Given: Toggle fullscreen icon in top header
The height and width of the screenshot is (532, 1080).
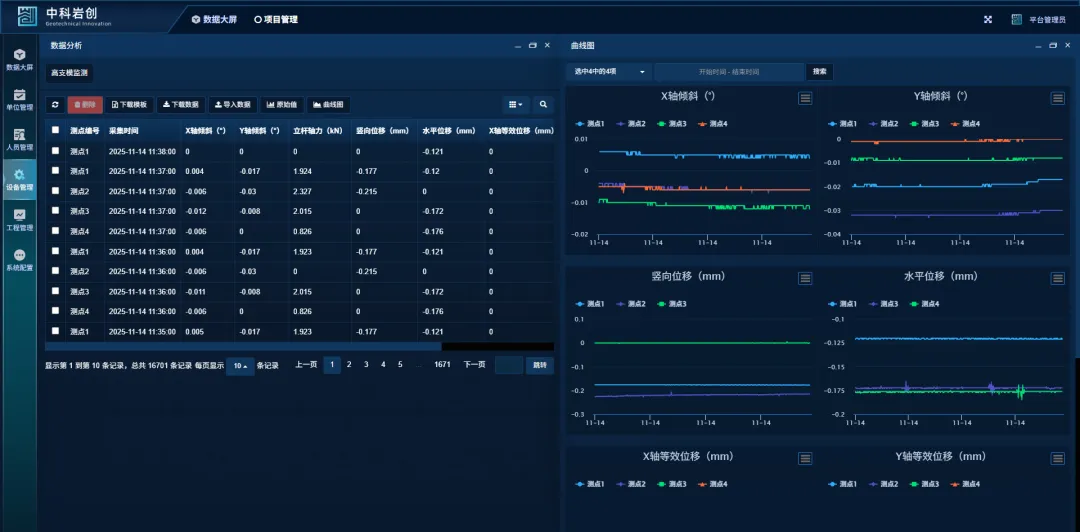Looking at the screenshot, I should [x=988, y=19].
